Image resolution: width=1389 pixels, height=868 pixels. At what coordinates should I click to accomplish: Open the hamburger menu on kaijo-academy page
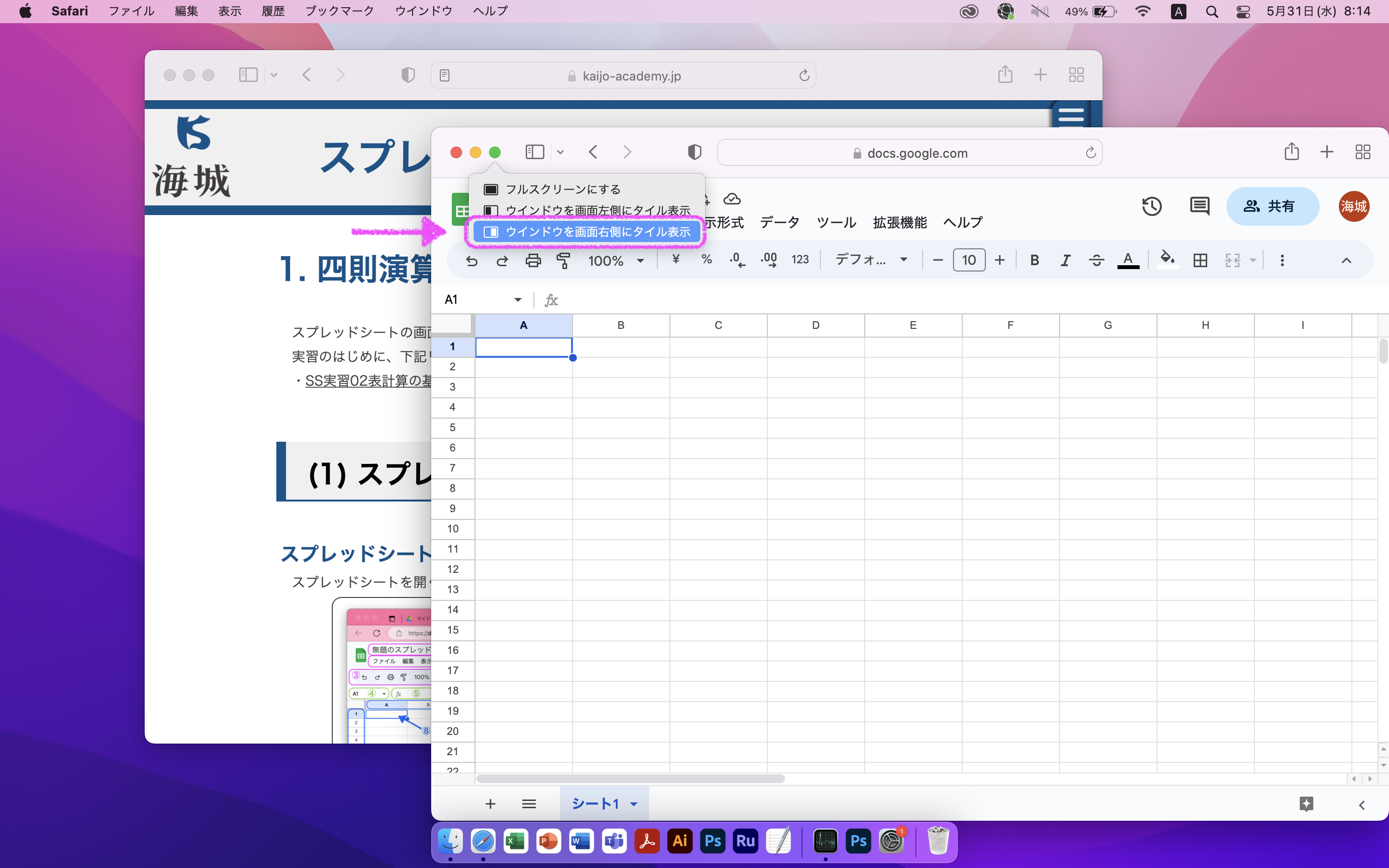point(1071,115)
